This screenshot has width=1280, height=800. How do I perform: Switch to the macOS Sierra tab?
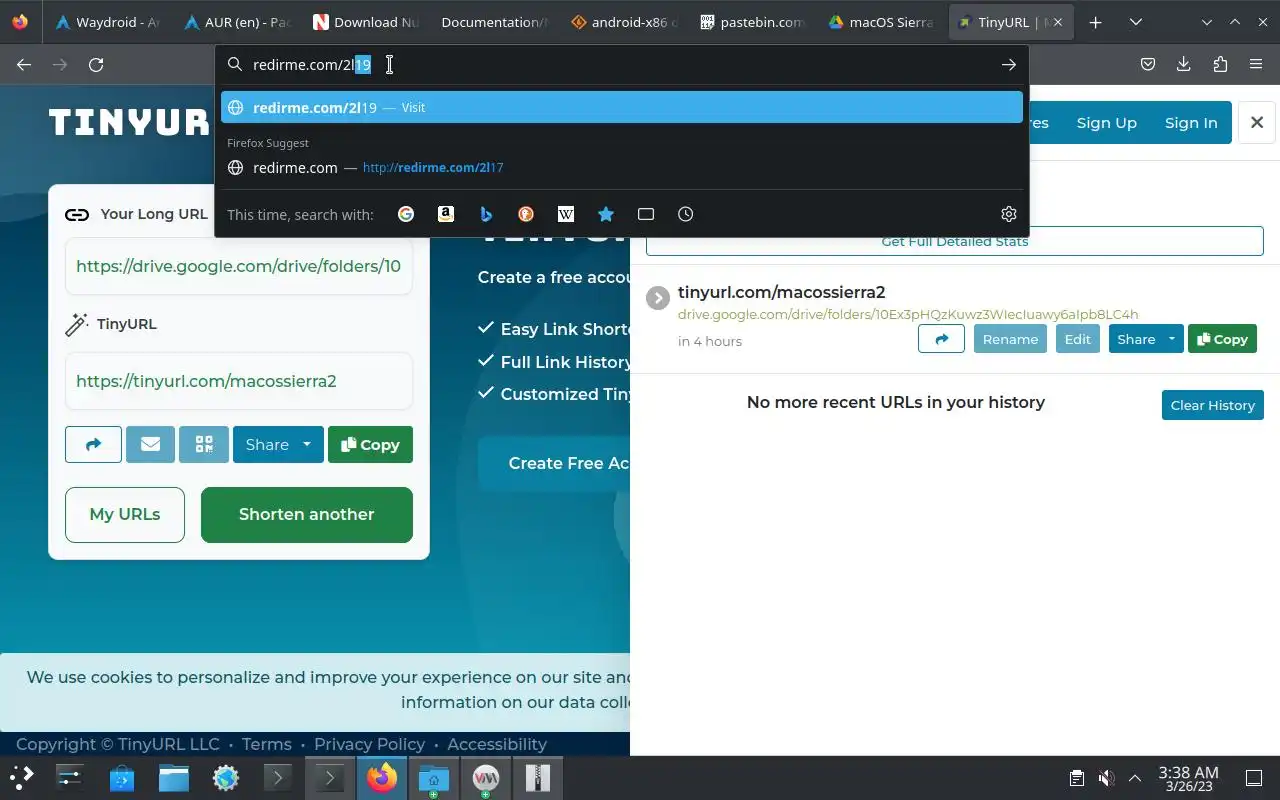pyautogui.click(x=880, y=22)
